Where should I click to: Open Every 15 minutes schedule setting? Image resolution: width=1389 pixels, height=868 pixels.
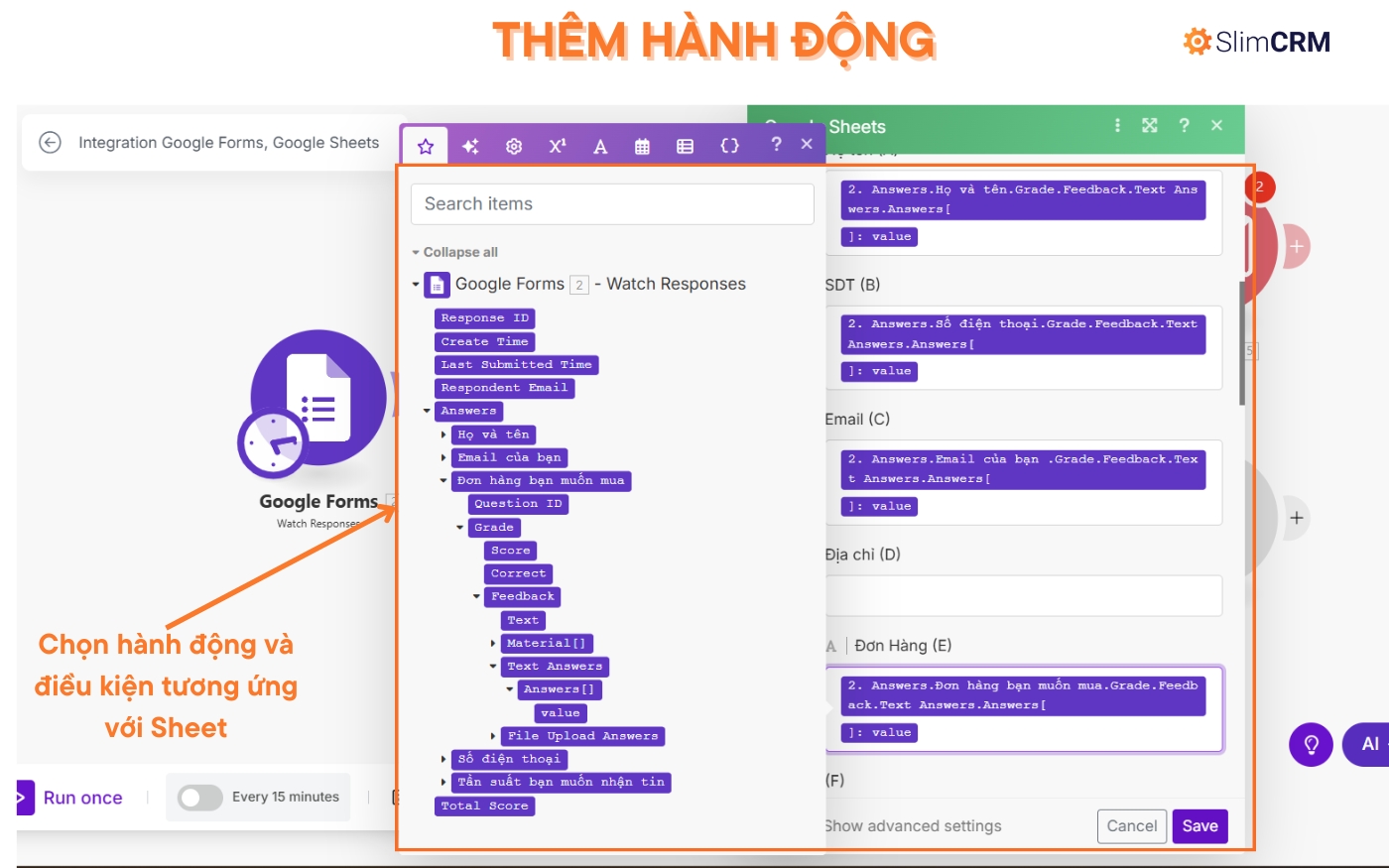click(x=286, y=797)
